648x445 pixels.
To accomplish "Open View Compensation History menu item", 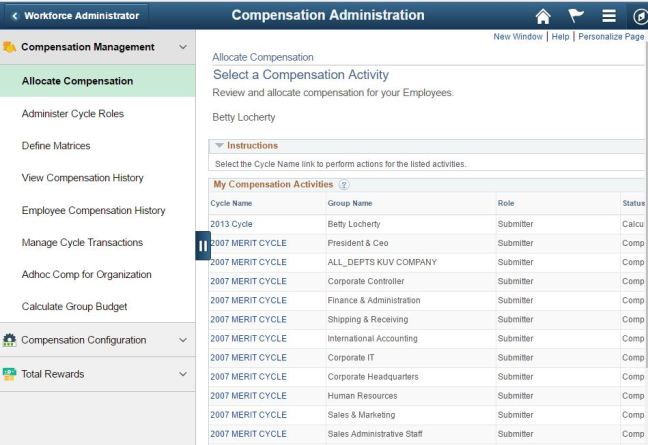I will pyautogui.click(x=82, y=178).
